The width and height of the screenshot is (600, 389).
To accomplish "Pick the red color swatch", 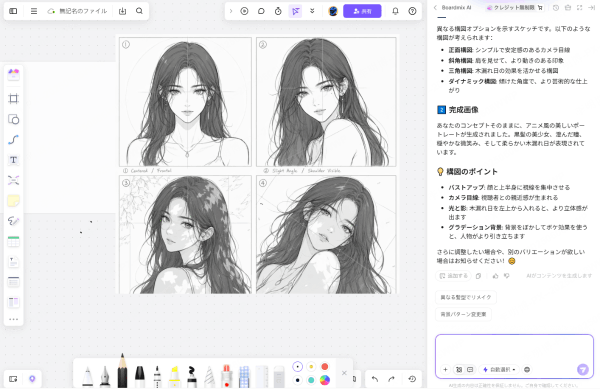I will pos(324,366).
